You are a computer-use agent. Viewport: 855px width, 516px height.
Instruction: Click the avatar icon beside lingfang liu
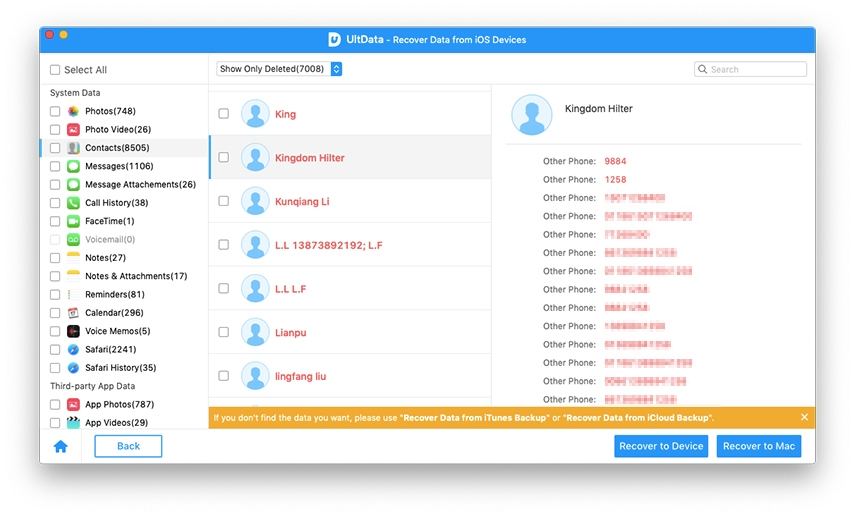point(255,375)
